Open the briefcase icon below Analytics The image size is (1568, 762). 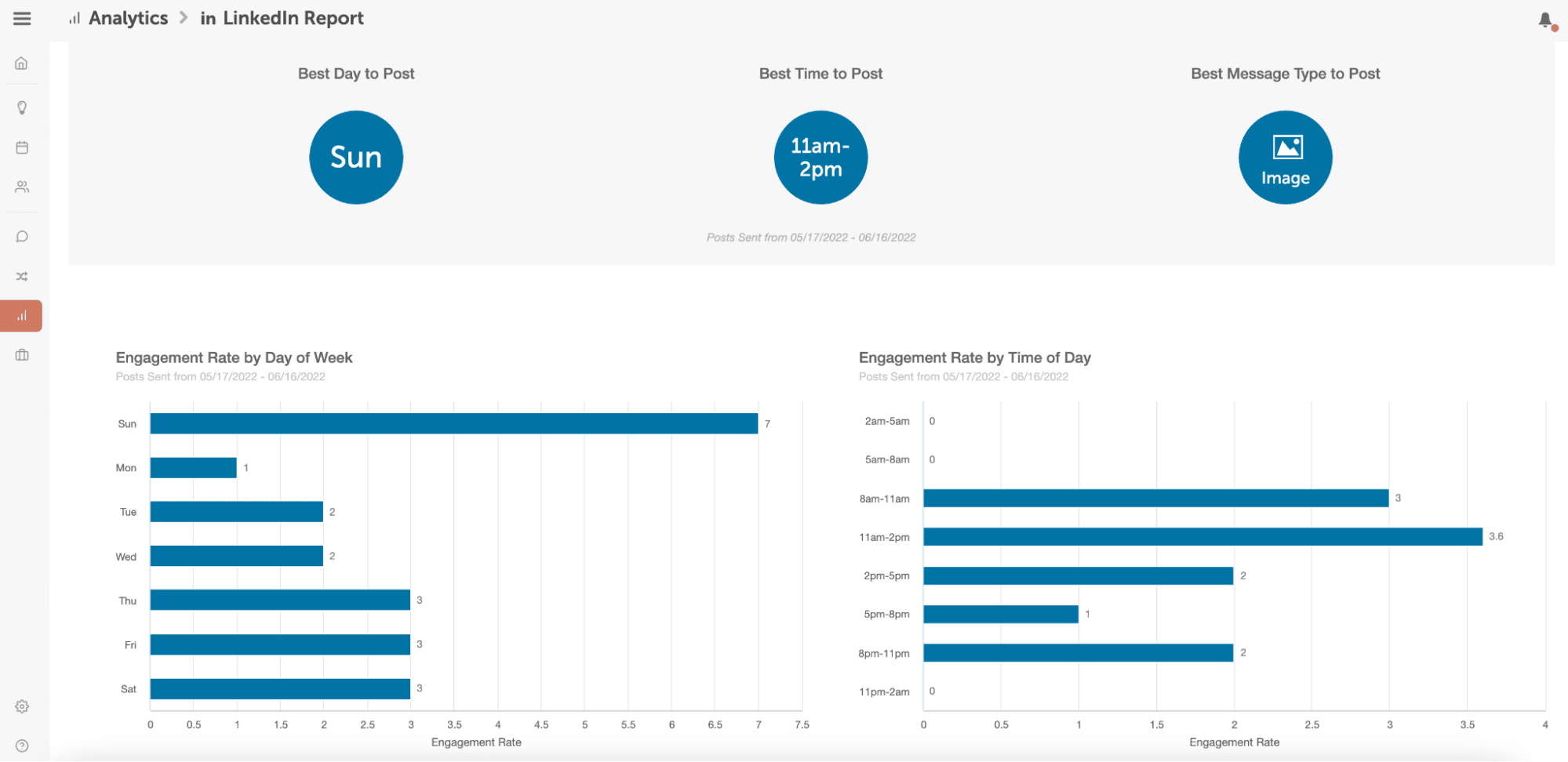pos(21,354)
